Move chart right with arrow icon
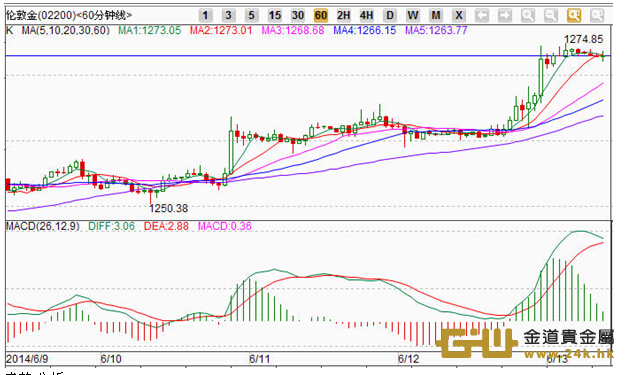 pyautogui.click(x=505, y=15)
